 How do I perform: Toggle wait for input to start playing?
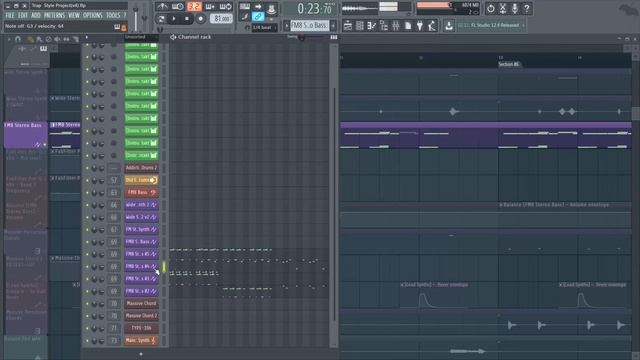coord(178,7)
